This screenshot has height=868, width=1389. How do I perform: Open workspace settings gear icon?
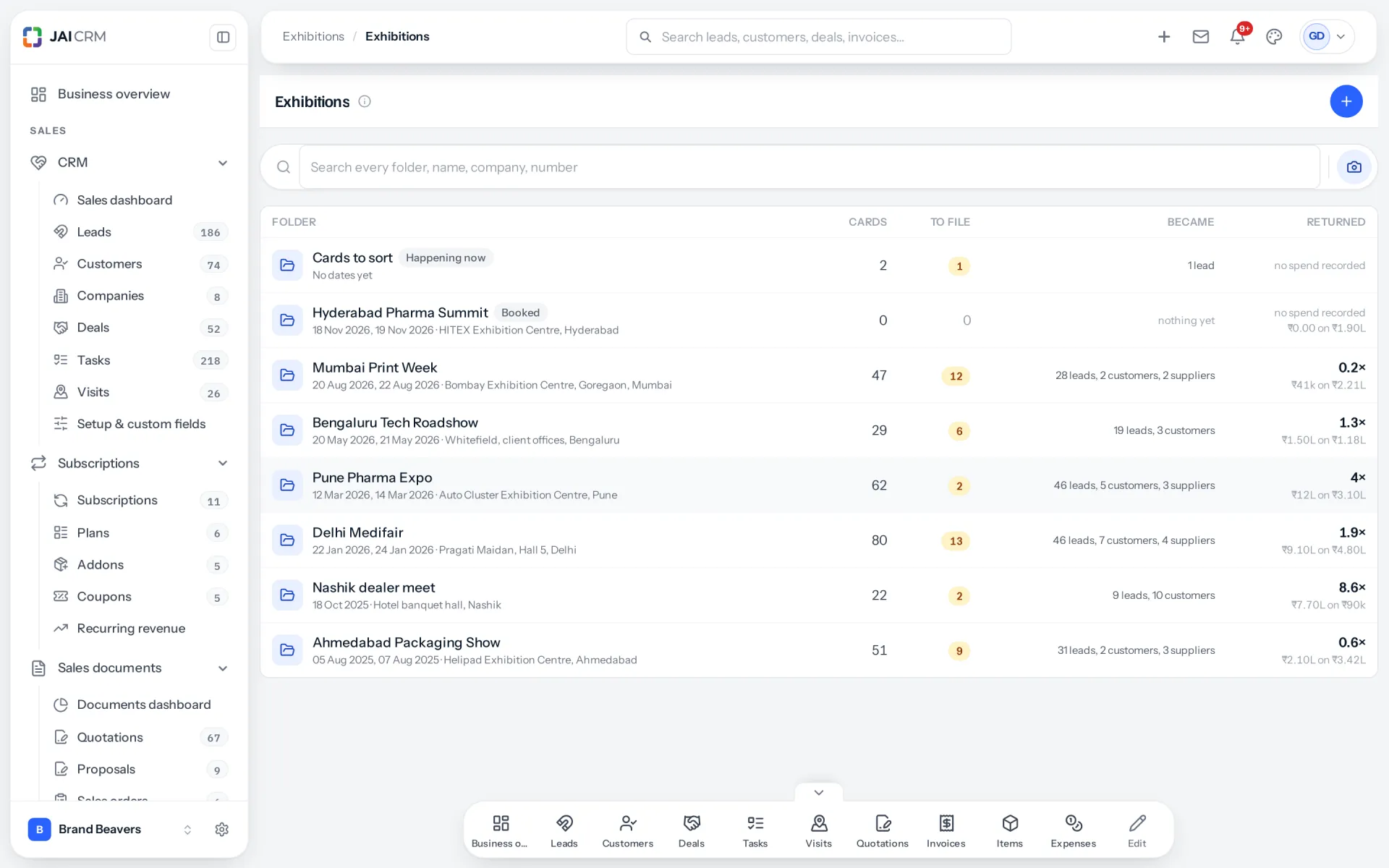click(x=222, y=829)
